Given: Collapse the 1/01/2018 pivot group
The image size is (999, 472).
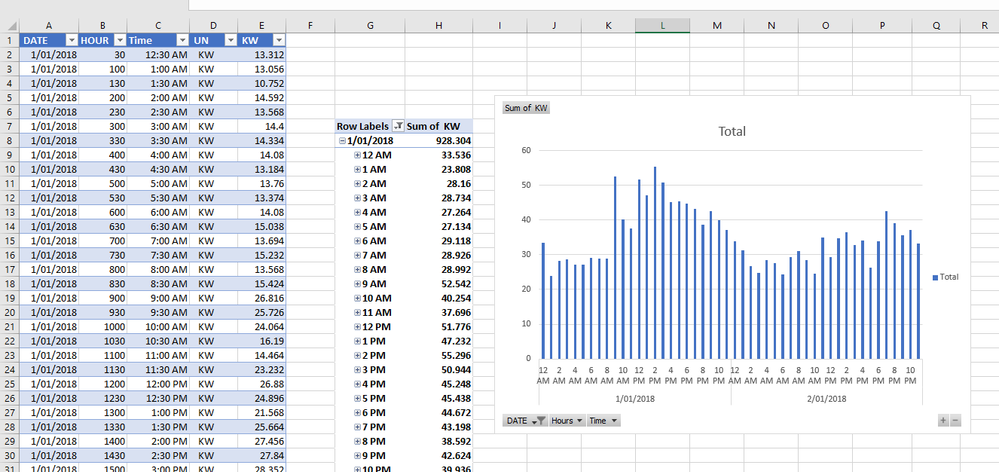Looking at the screenshot, I should (342, 141).
